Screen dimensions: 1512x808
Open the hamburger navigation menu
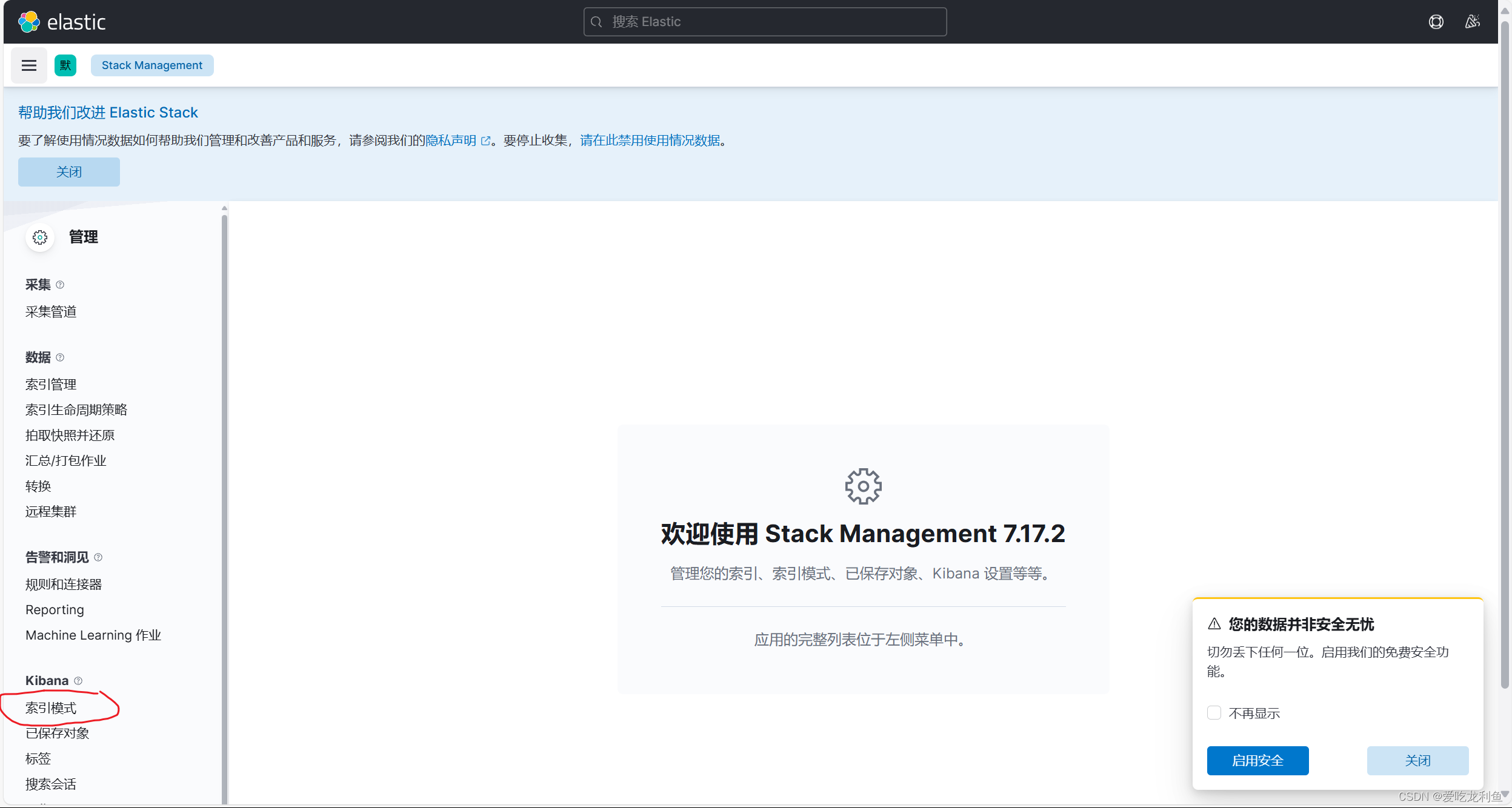(29, 65)
